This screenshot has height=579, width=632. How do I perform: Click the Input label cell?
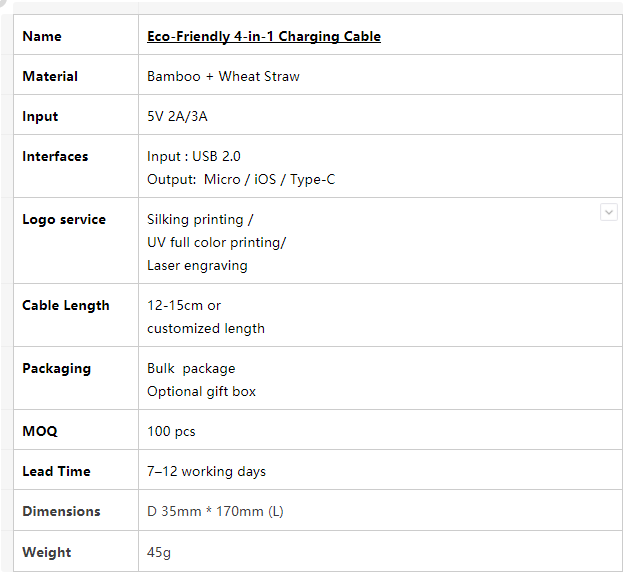click(76, 114)
